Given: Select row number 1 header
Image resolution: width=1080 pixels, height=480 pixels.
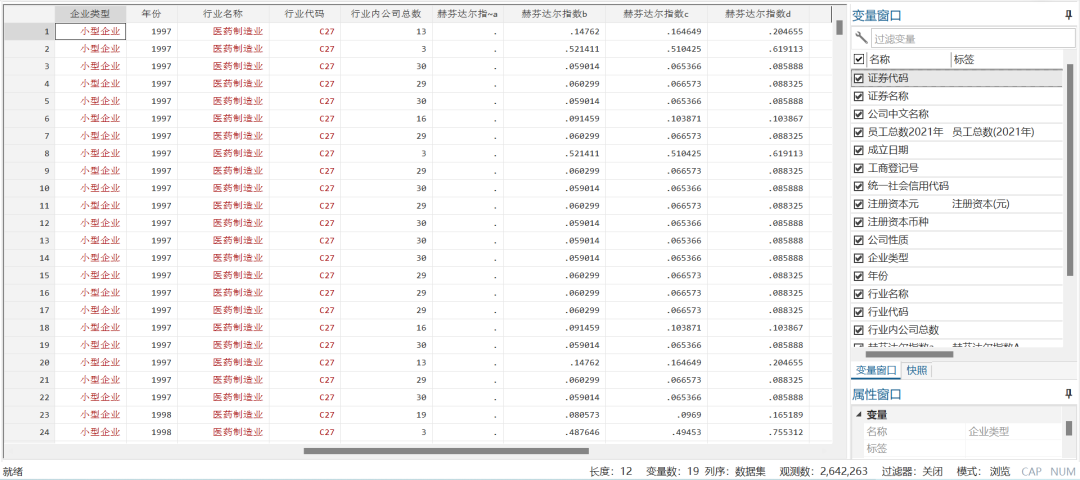Looking at the screenshot, I should click(x=29, y=31).
